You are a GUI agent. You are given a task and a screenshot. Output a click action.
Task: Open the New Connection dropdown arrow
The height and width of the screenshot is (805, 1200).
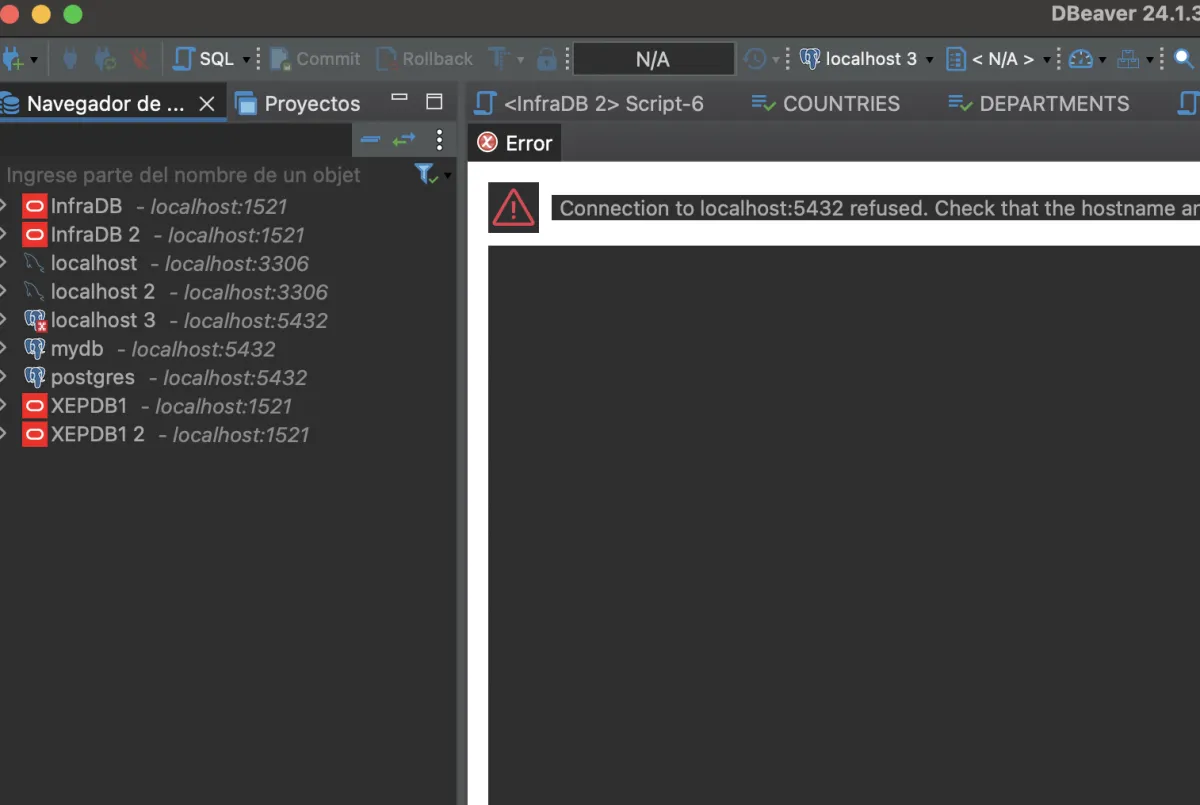[x=34, y=60]
